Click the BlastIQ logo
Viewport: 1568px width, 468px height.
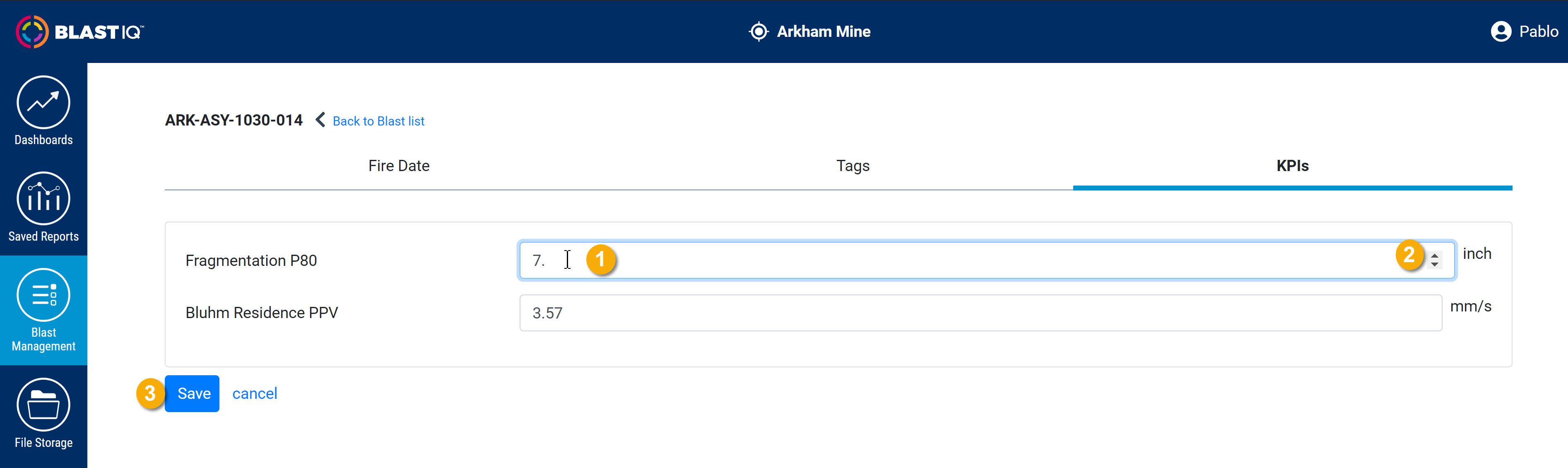pos(80,31)
